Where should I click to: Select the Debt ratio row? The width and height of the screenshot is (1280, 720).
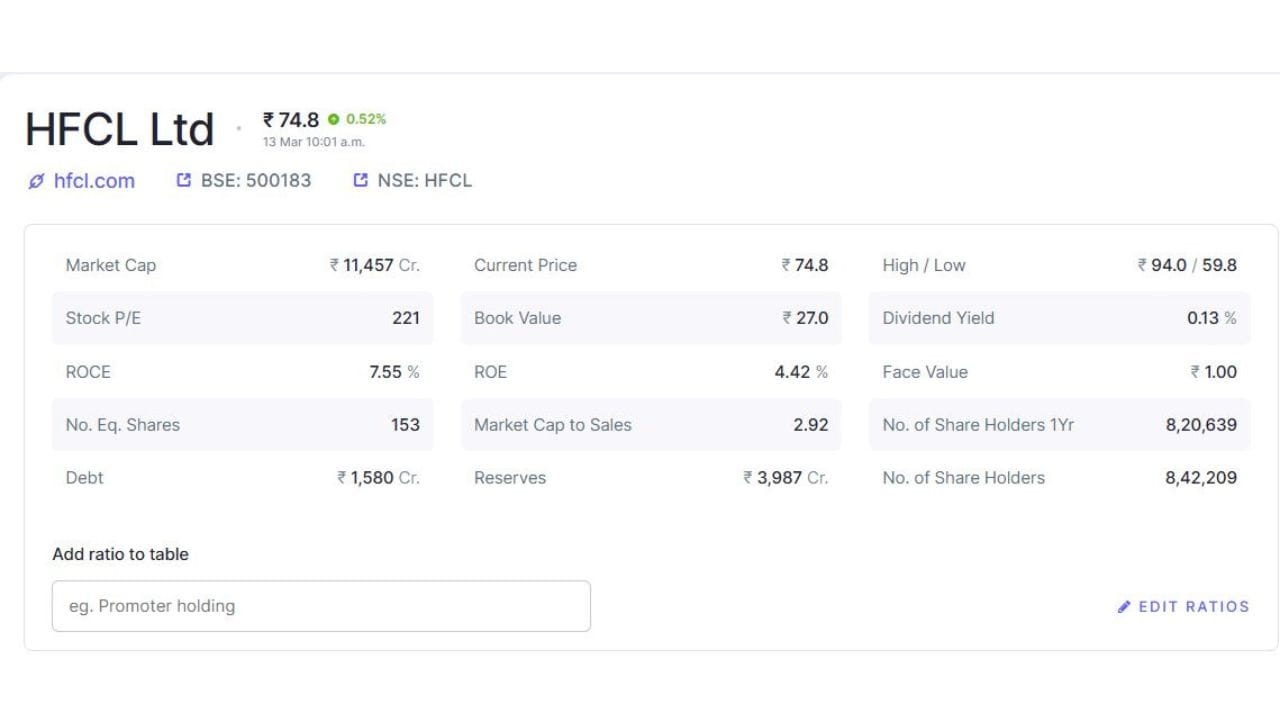tap(242, 478)
